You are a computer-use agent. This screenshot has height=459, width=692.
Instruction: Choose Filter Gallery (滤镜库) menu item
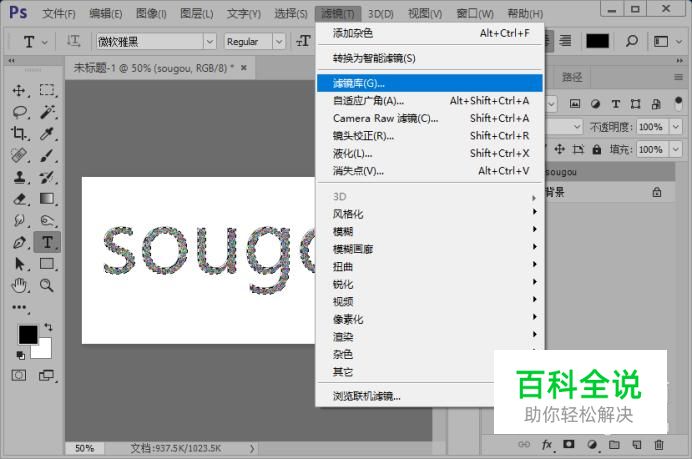click(429, 83)
